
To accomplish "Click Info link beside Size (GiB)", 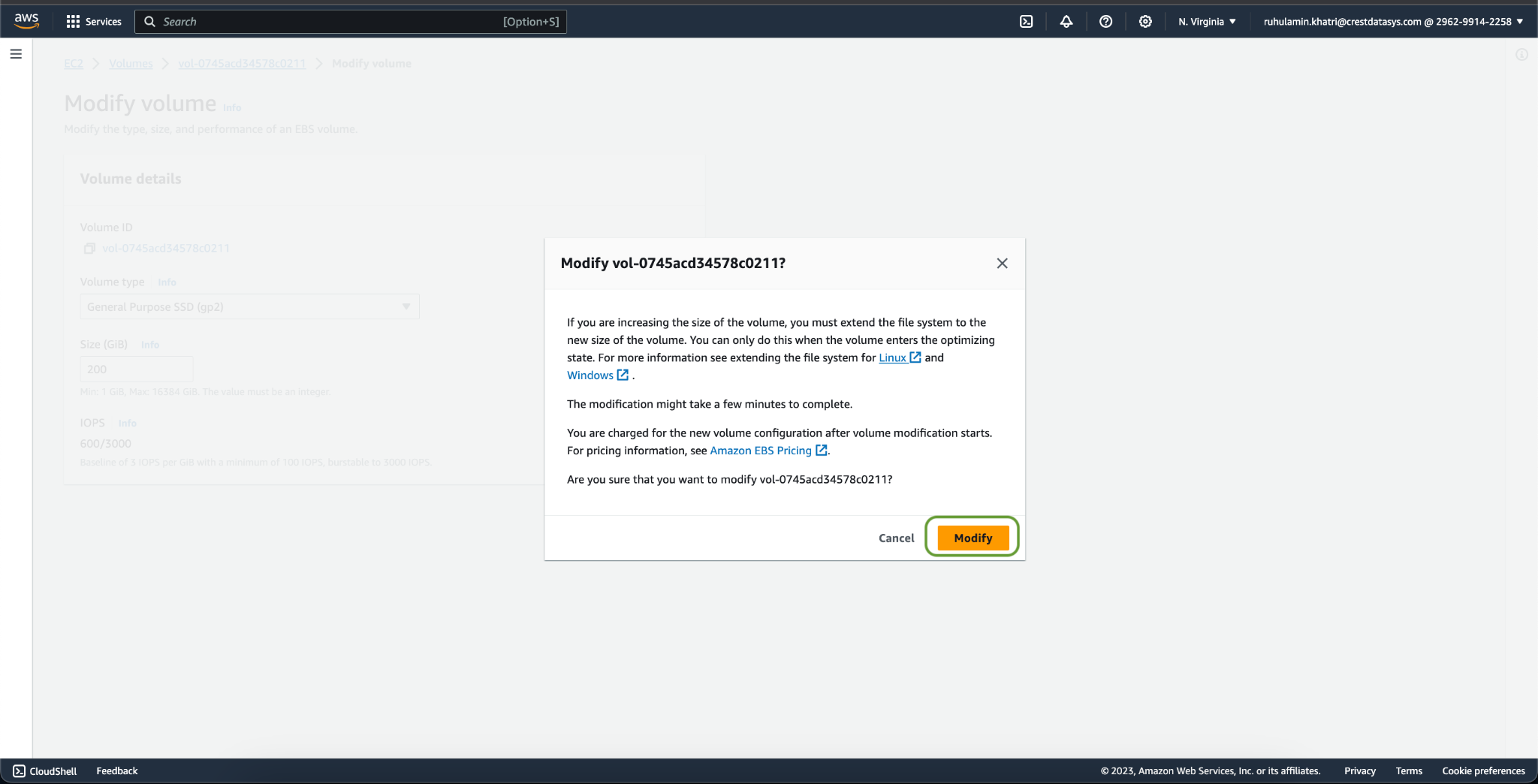I will point(150,345).
